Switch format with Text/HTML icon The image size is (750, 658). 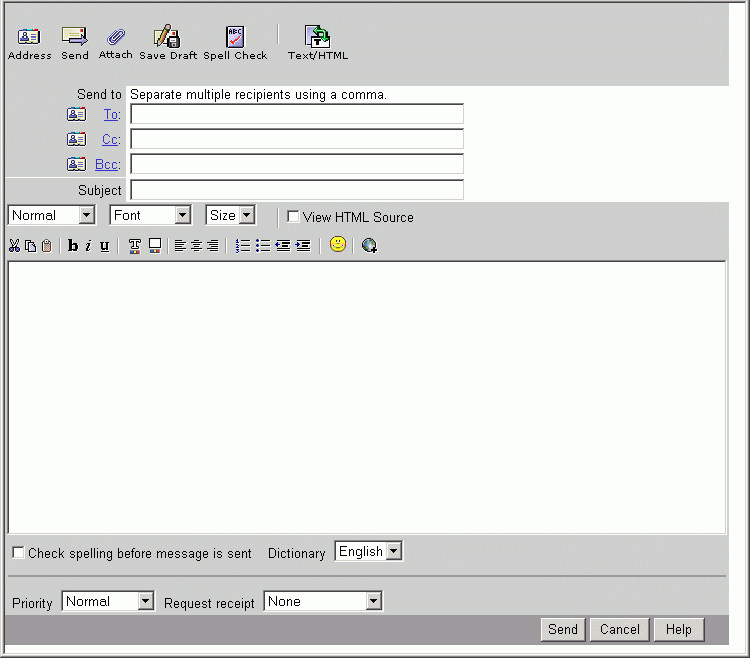coord(317,36)
